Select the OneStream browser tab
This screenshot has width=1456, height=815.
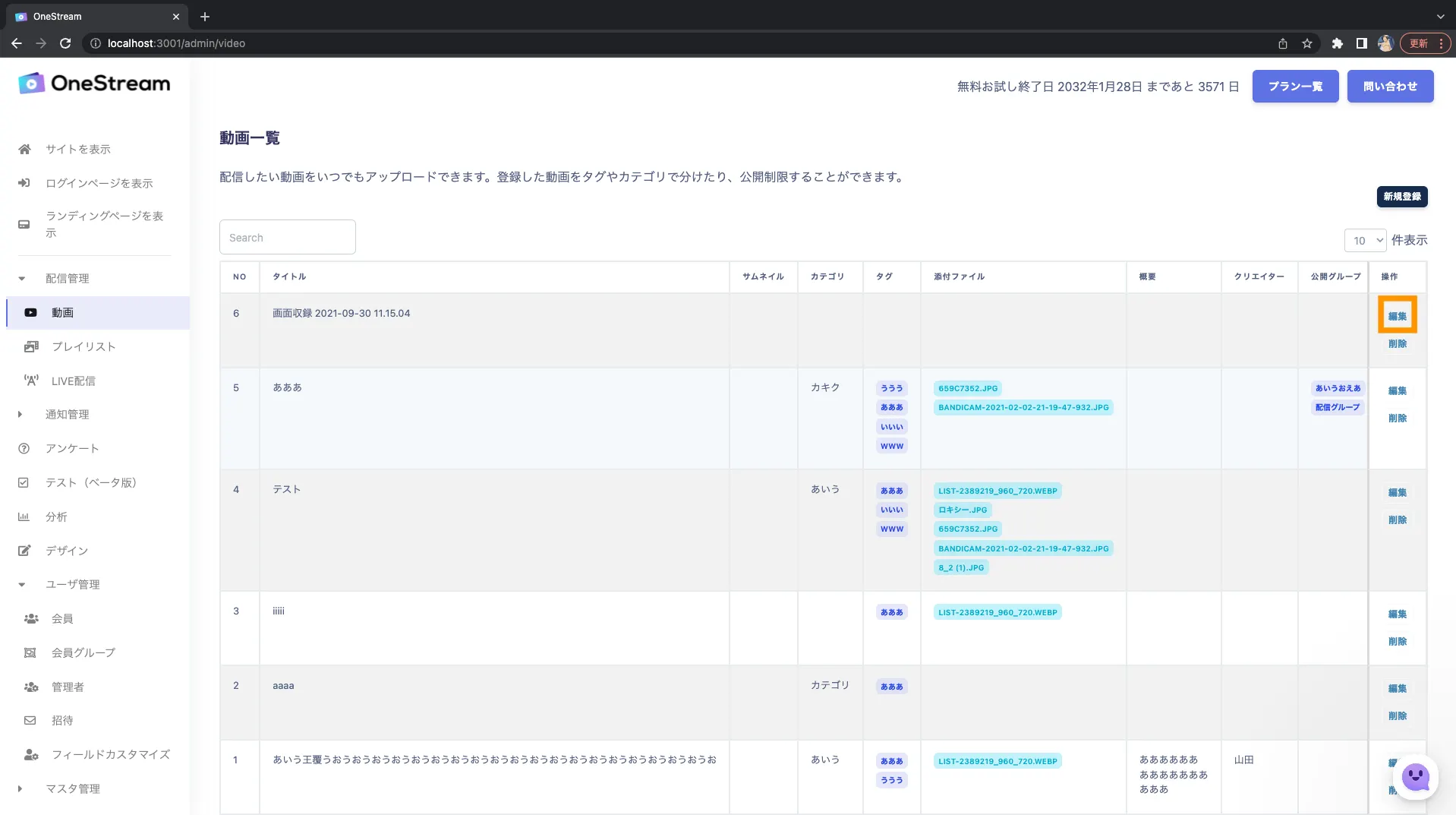pyautogui.click(x=97, y=16)
